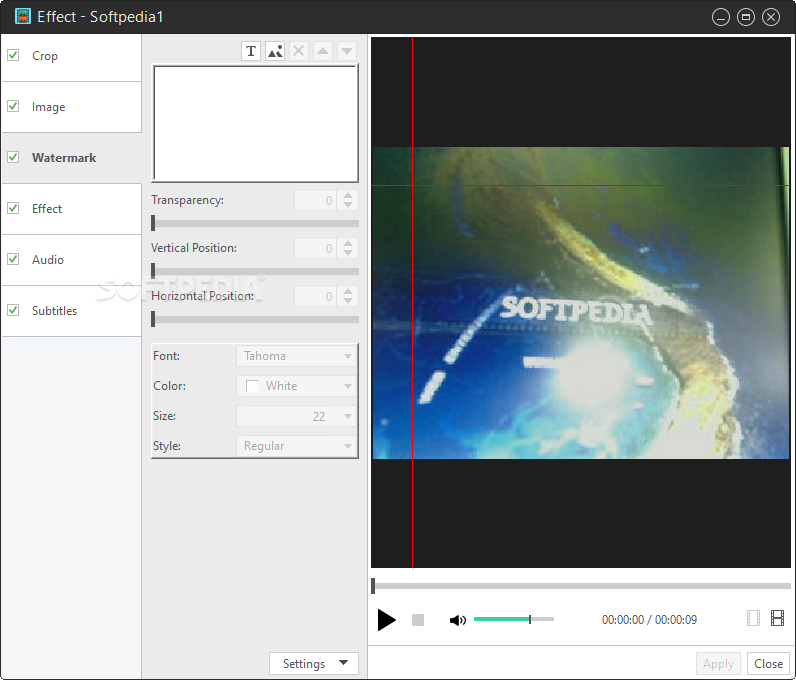This screenshot has width=796, height=680.
Task: Click the Transparency slider track
Action: pos(255,223)
